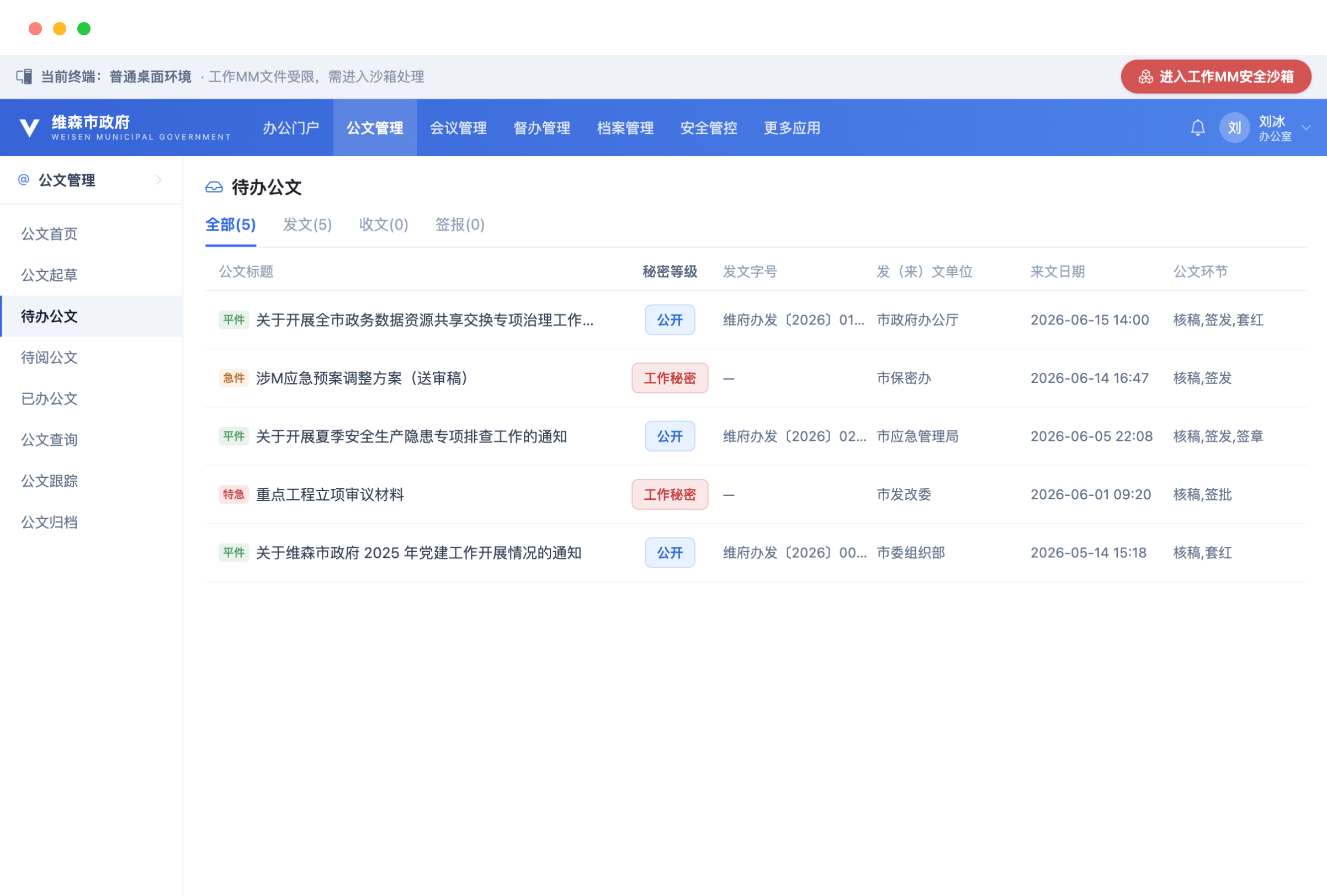
Task: Open 公文首页 in the sidebar
Action: click(x=92, y=234)
